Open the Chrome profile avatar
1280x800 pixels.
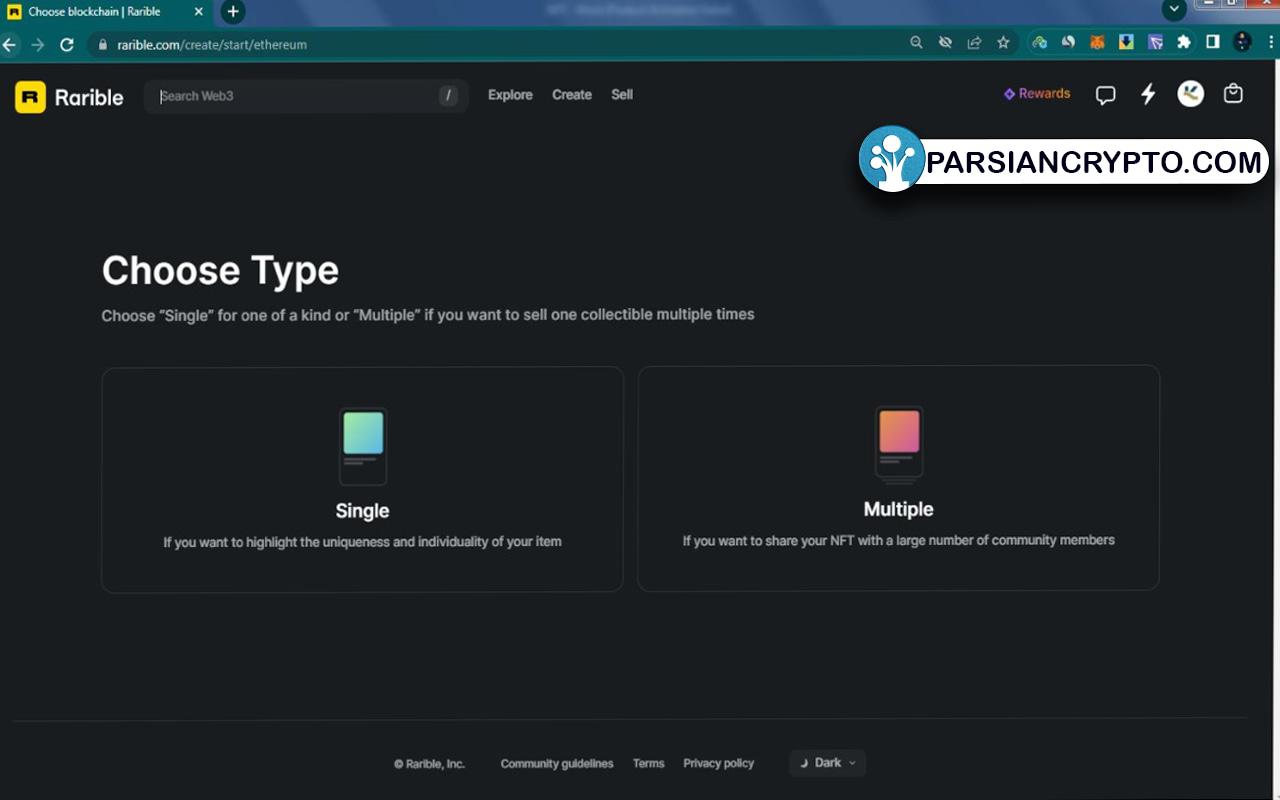click(x=1243, y=42)
